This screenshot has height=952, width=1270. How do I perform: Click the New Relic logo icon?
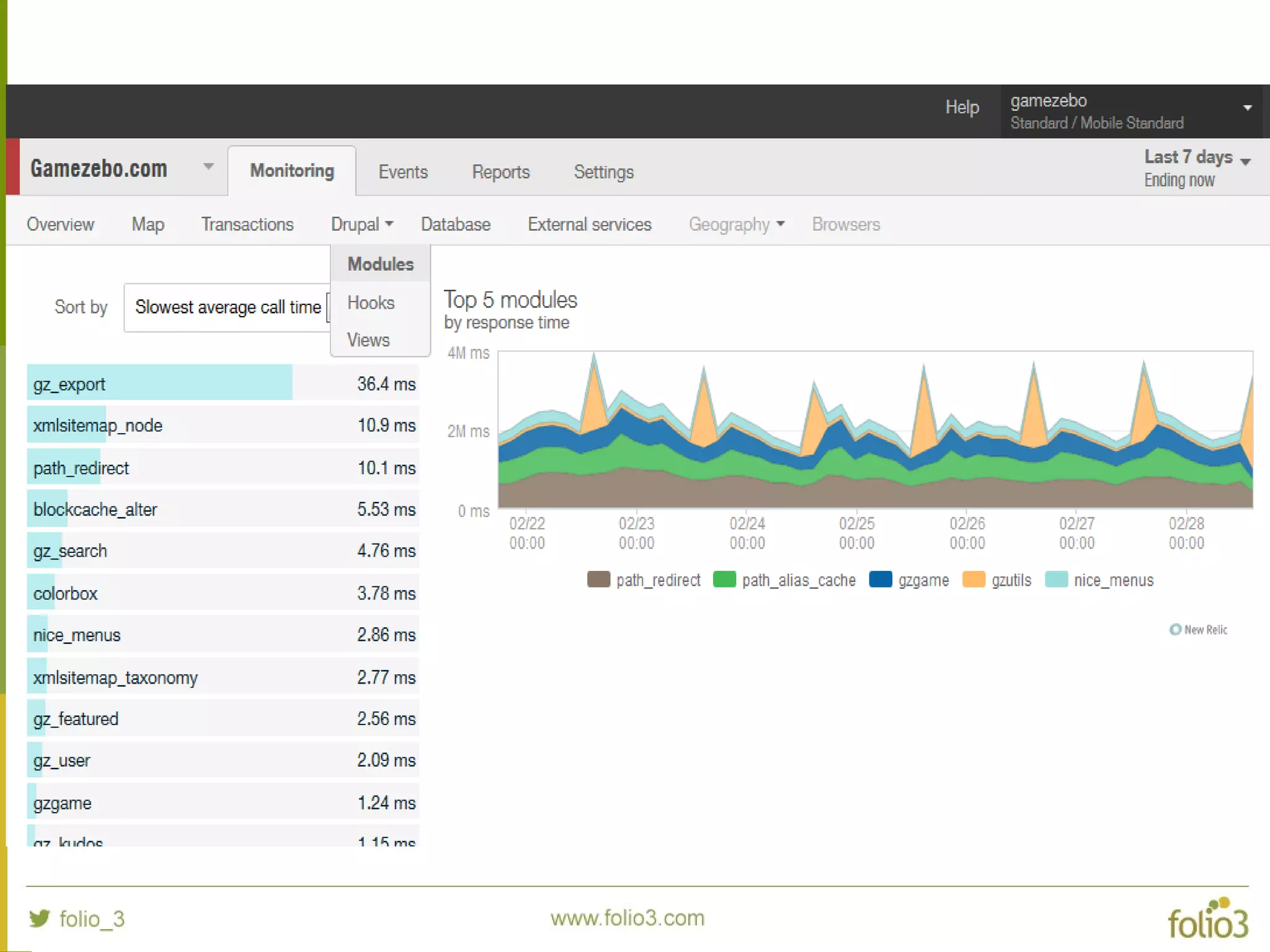click(x=1175, y=630)
